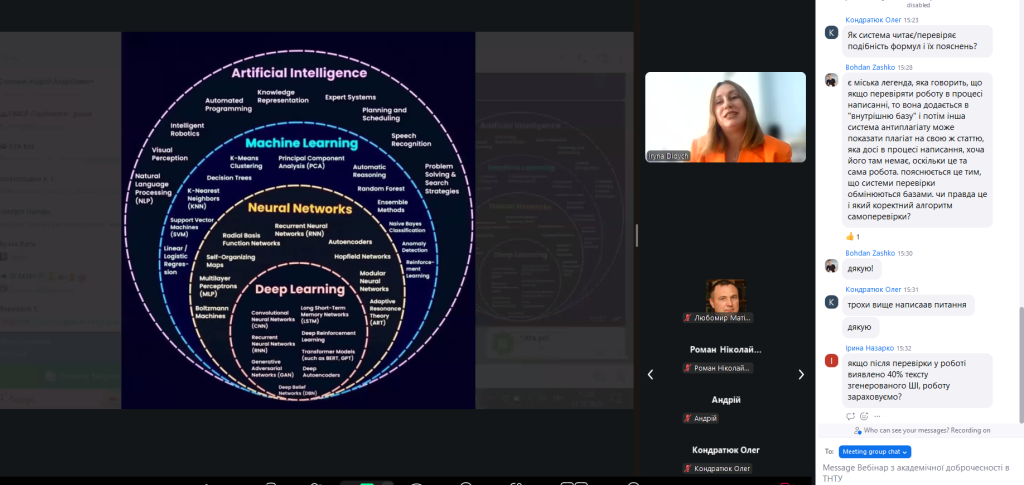Click the chat panel vertical scrollbar
The image size is (1024, 485).
pyautogui.click(x=1020, y=360)
